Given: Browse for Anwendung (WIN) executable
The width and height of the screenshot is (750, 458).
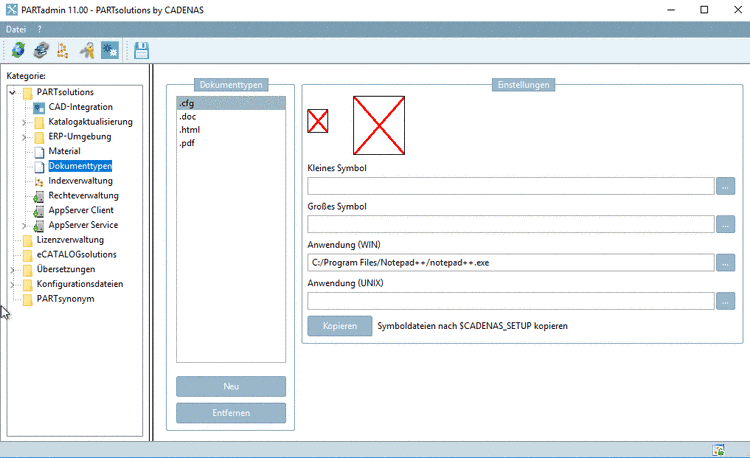Looking at the screenshot, I should click(726, 262).
